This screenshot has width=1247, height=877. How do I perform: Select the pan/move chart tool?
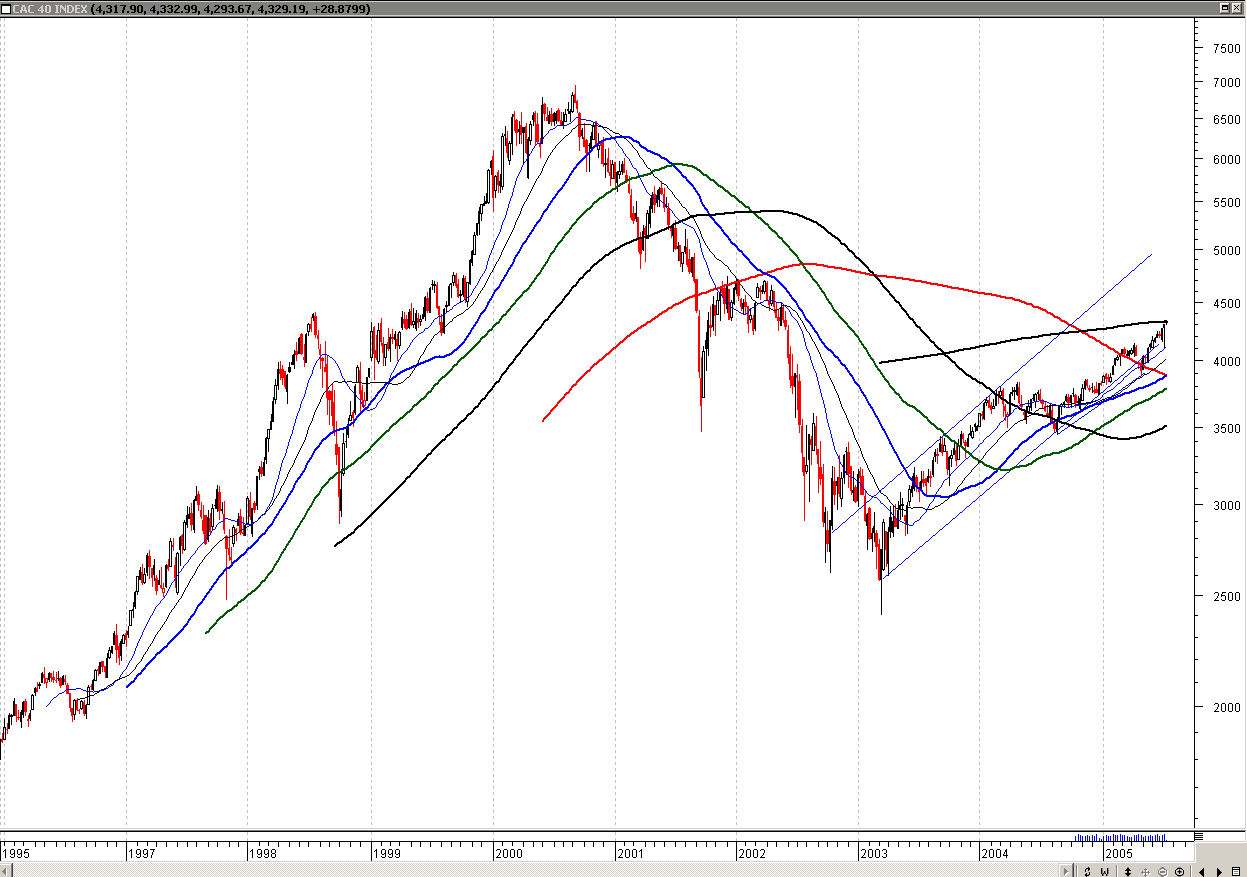click(1146, 871)
